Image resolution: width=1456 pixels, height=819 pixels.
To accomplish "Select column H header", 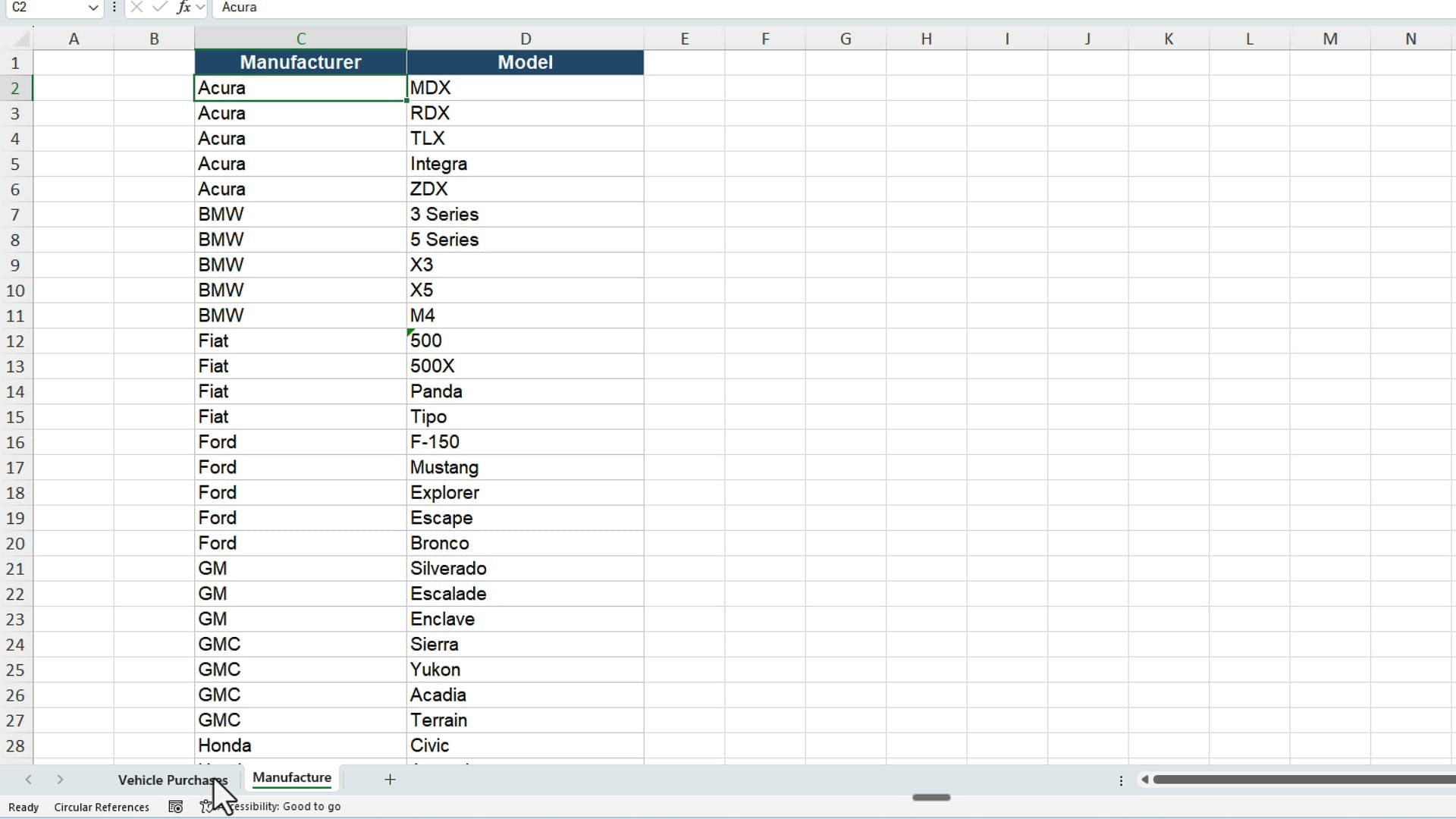I will 927,39.
